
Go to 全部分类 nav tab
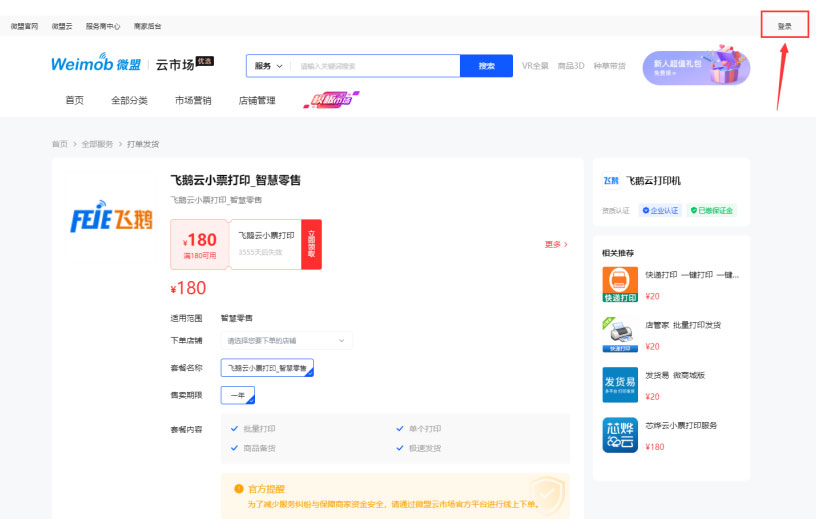pyautogui.click(x=129, y=100)
